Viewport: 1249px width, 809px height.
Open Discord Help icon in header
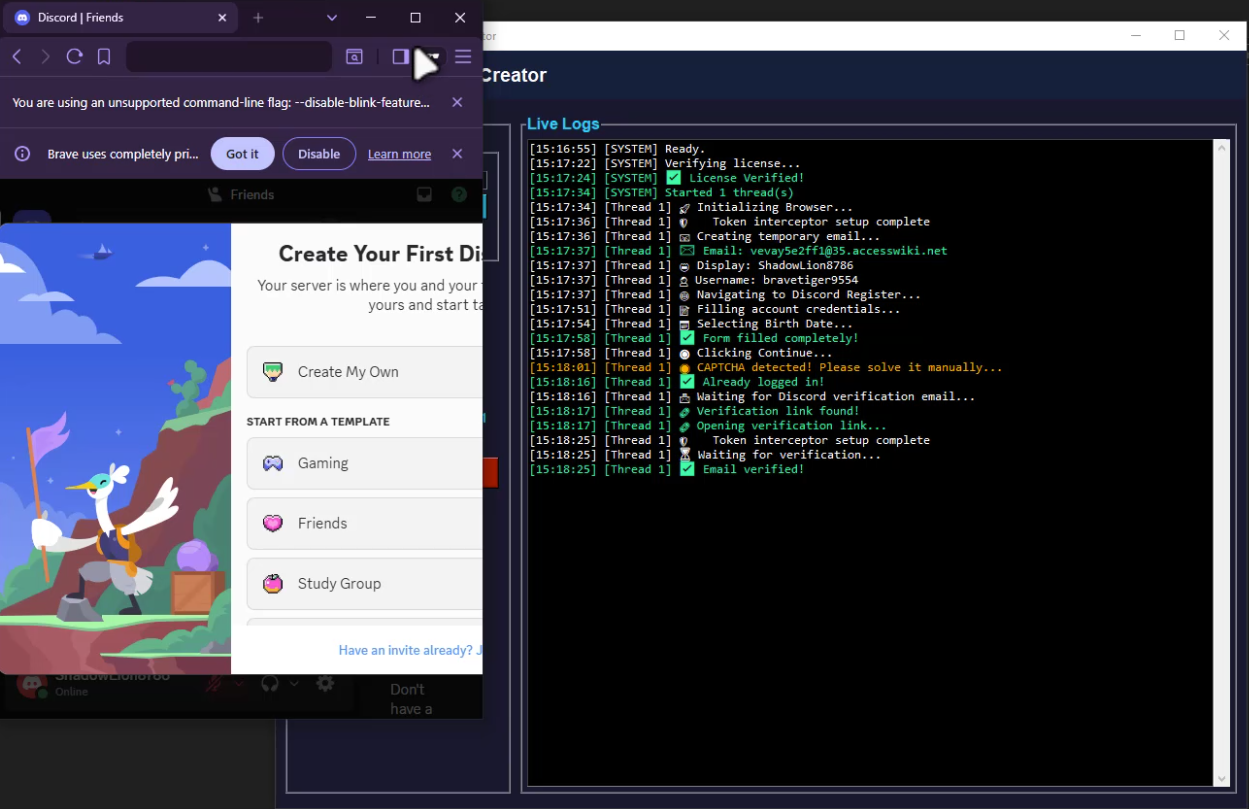459,195
